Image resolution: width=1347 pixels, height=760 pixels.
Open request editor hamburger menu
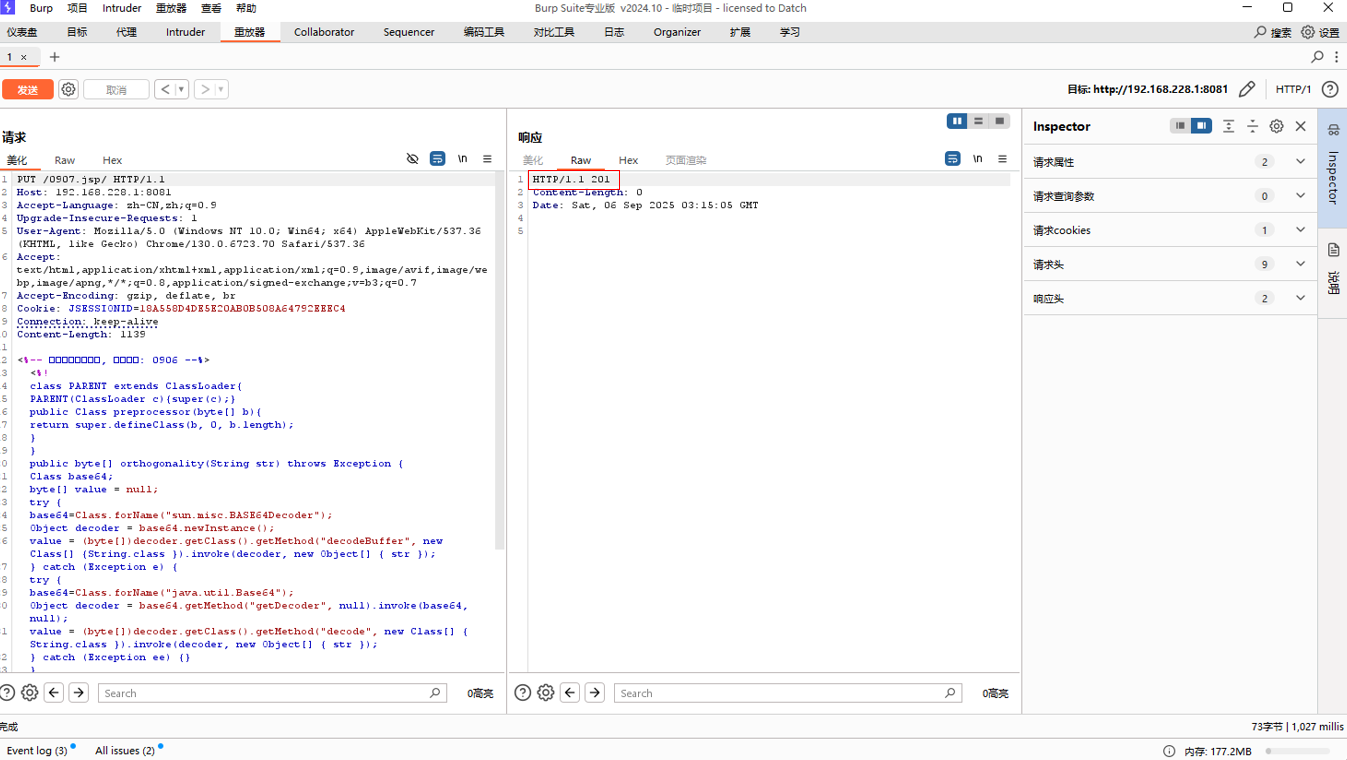[x=487, y=159]
